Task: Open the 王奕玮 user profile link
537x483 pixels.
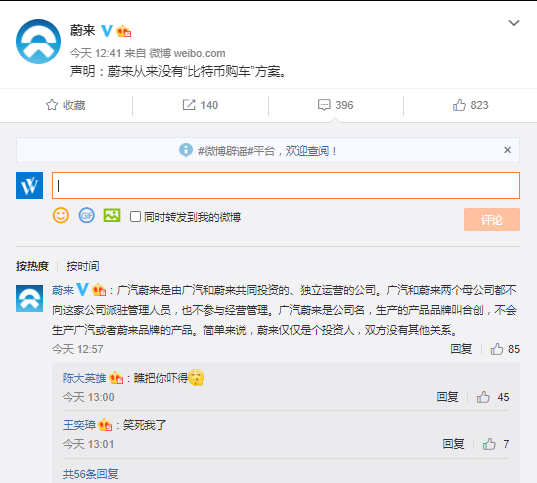Action: click(79, 425)
